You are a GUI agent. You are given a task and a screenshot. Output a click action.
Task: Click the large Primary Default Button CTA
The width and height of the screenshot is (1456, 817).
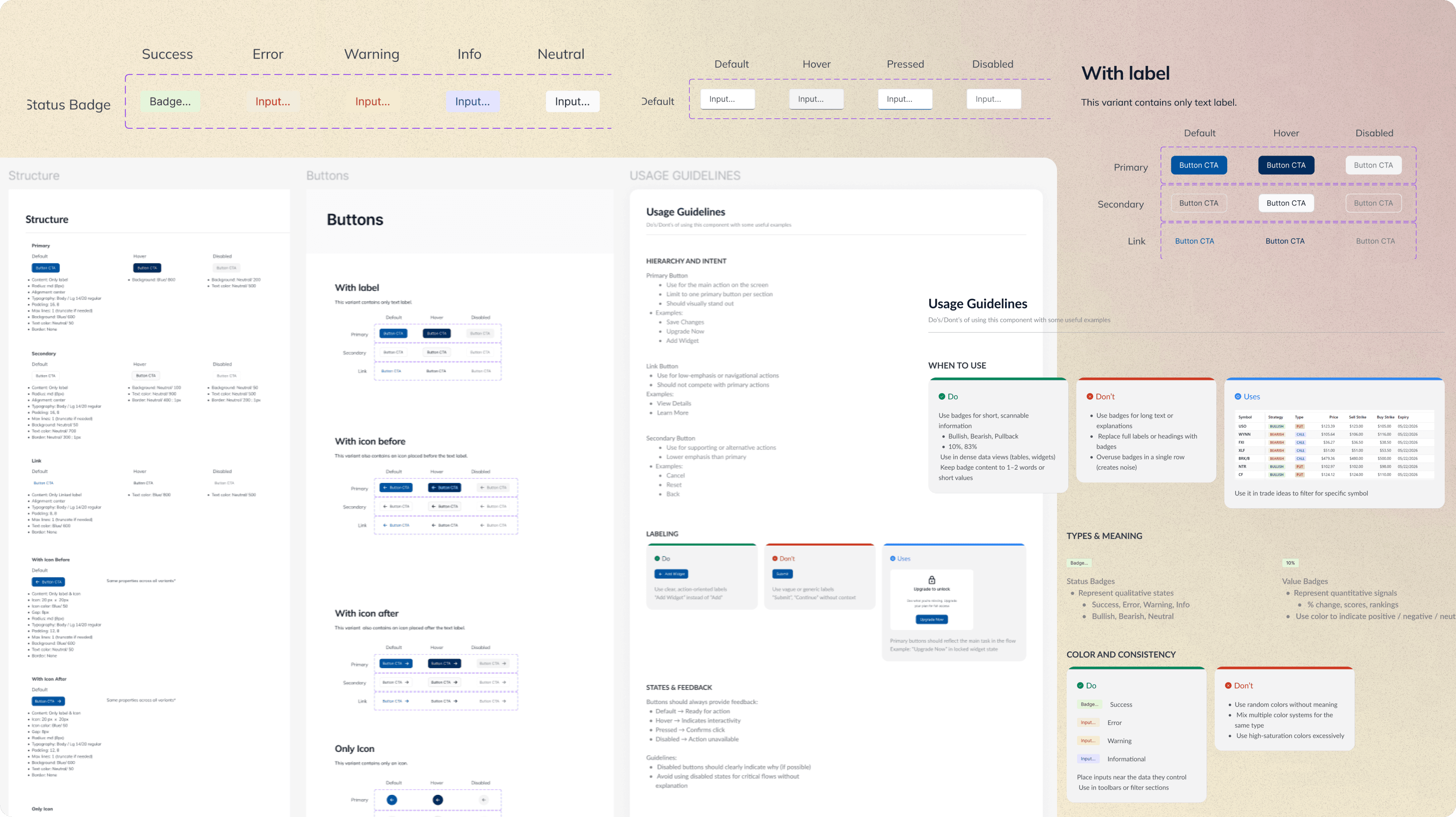pyautogui.click(x=1198, y=165)
